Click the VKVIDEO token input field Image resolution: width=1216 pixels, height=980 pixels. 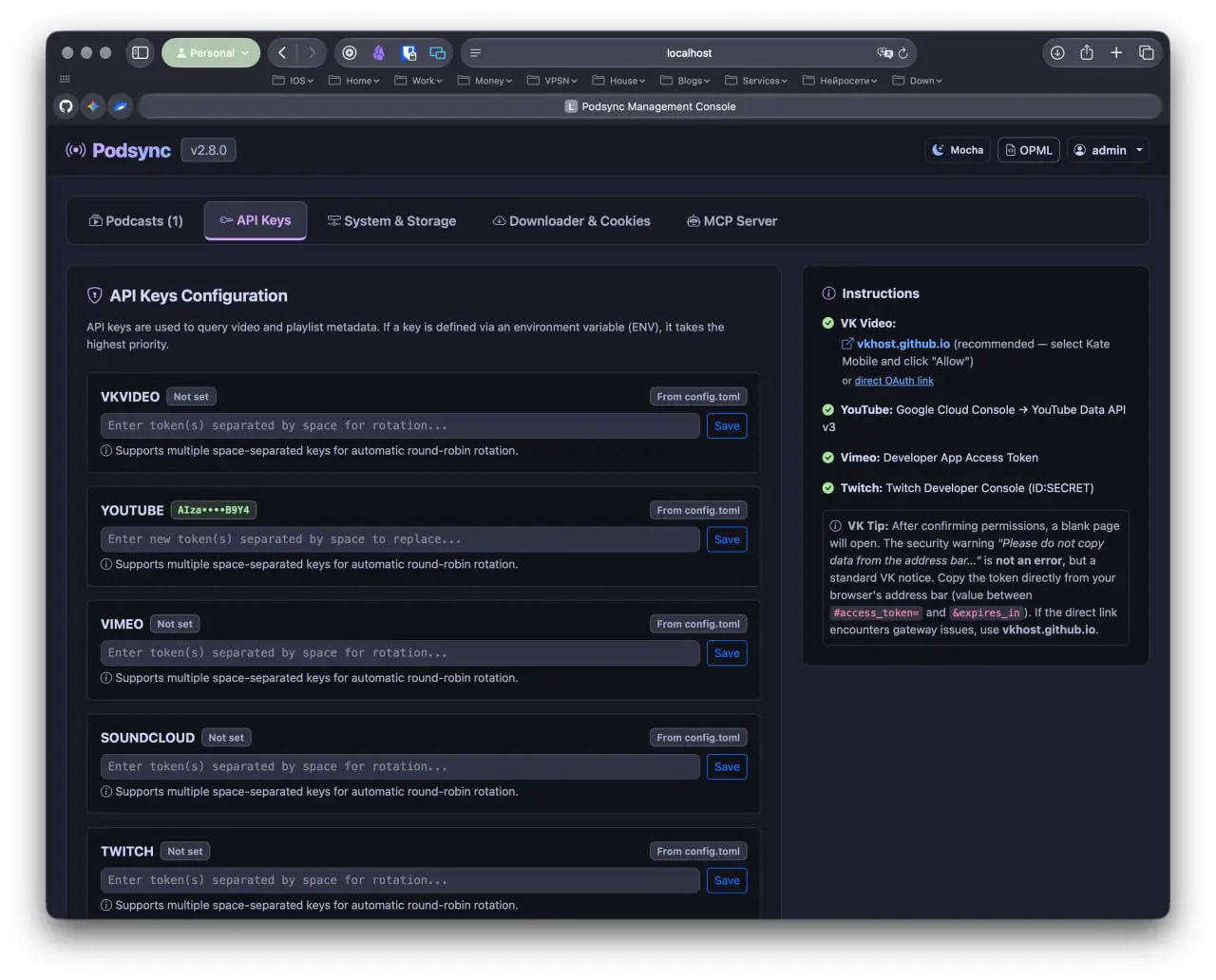pos(400,425)
